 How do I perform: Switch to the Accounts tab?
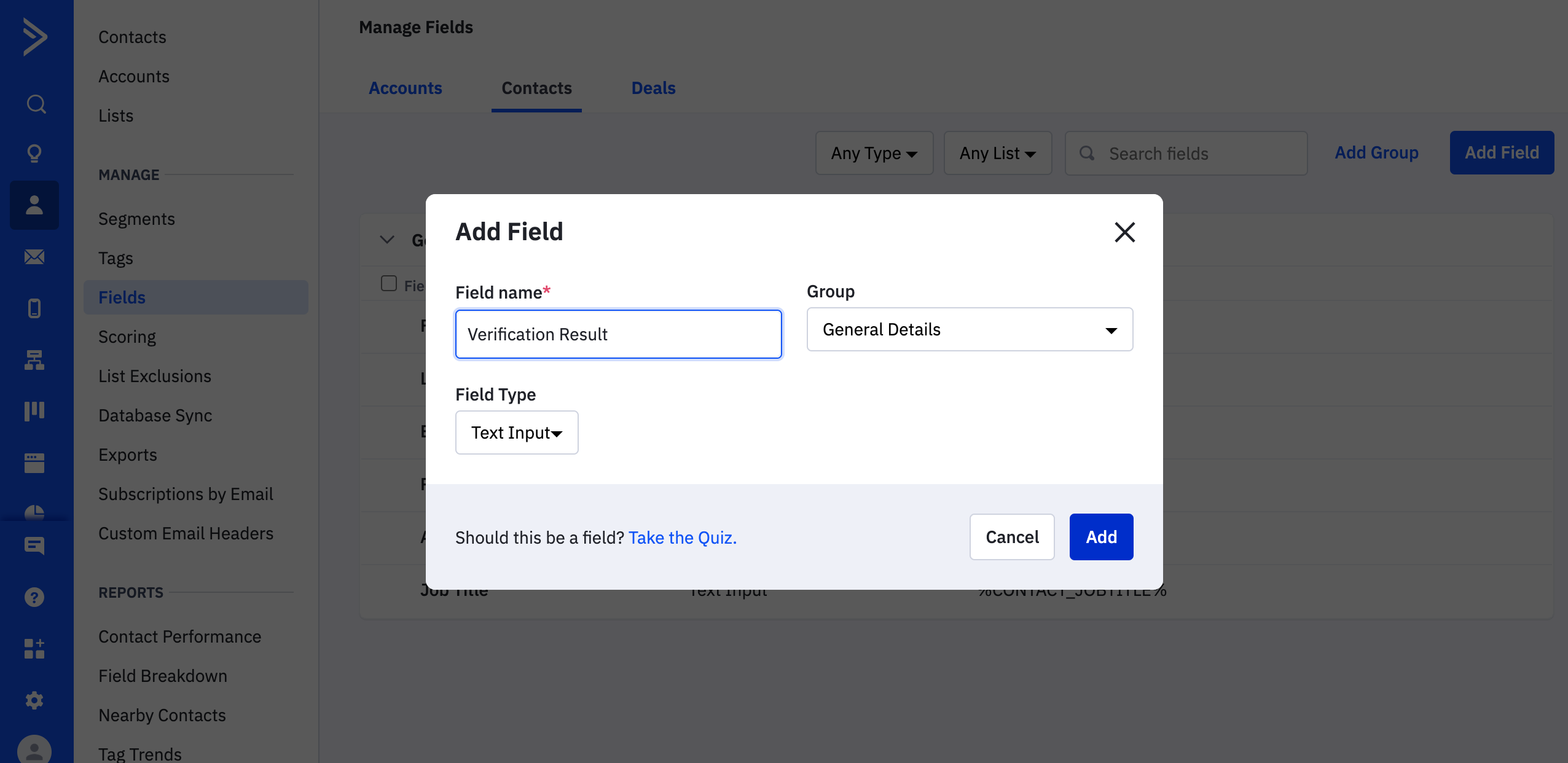coord(406,88)
